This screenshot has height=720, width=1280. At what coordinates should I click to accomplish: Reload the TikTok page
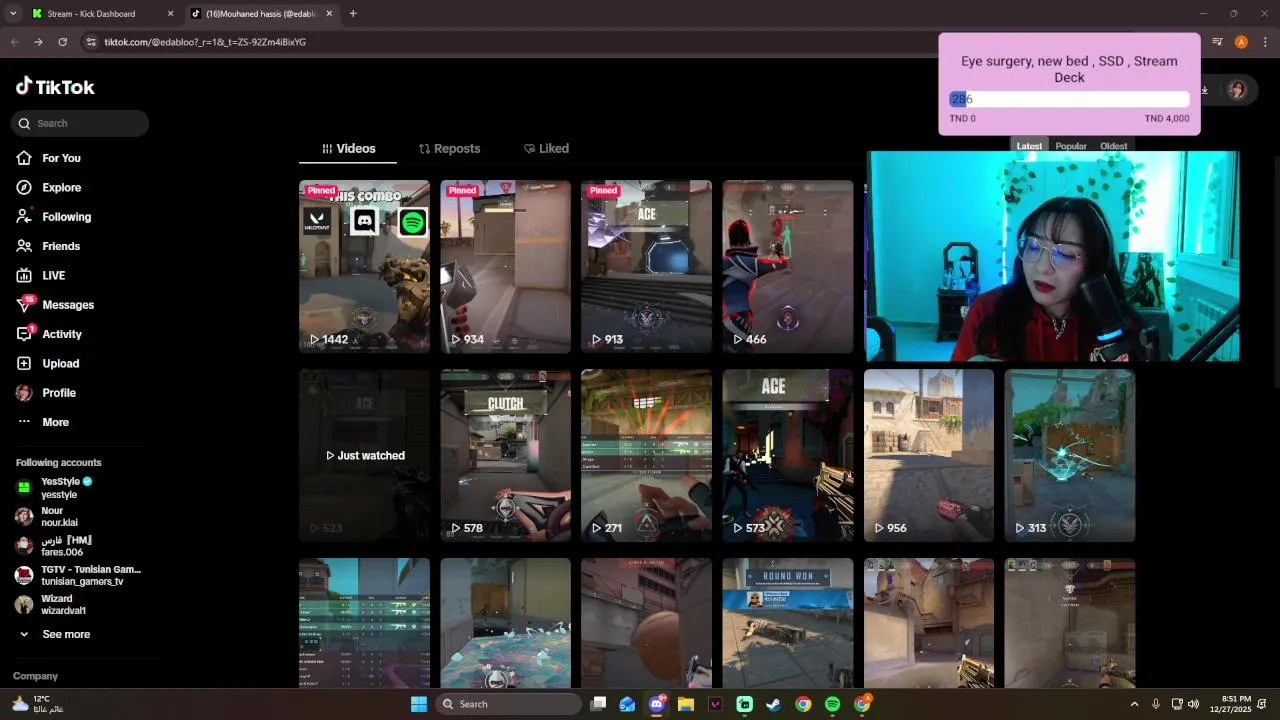[x=62, y=42]
